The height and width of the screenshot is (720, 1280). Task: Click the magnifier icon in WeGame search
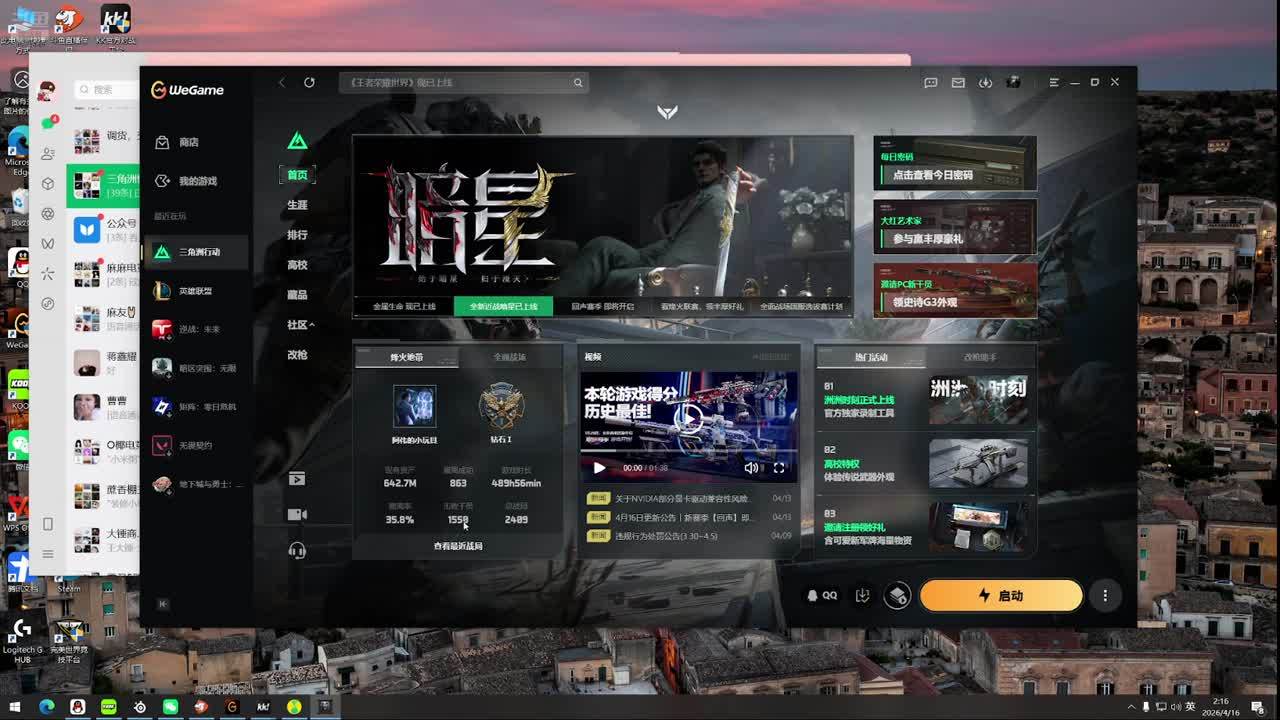578,83
